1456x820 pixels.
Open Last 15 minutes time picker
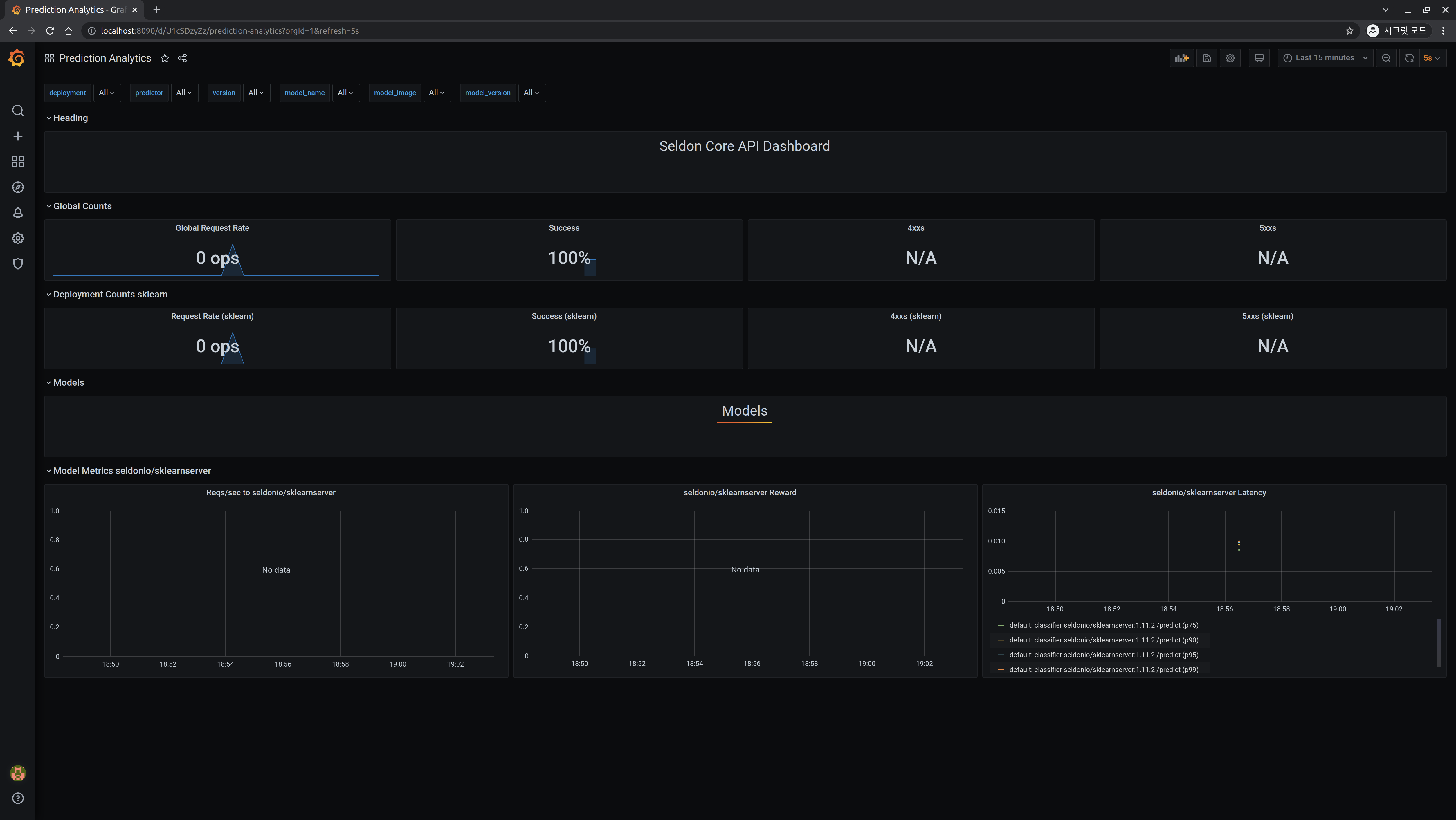1325,58
